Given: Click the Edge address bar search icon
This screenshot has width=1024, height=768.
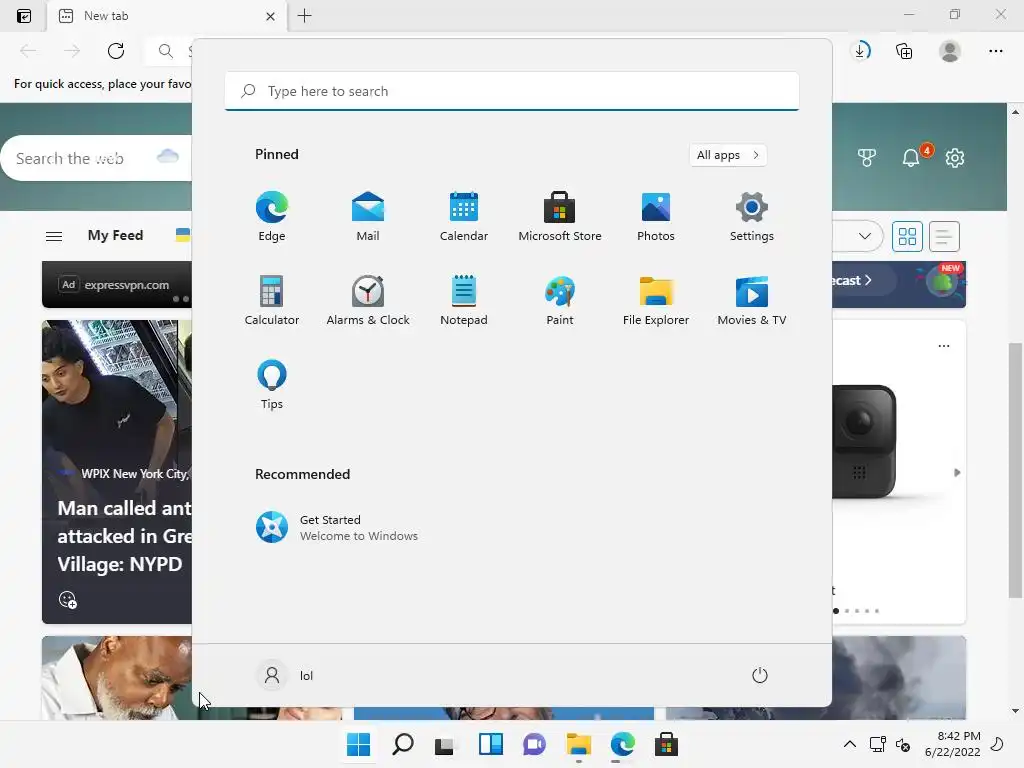Looking at the screenshot, I should coord(166,51).
